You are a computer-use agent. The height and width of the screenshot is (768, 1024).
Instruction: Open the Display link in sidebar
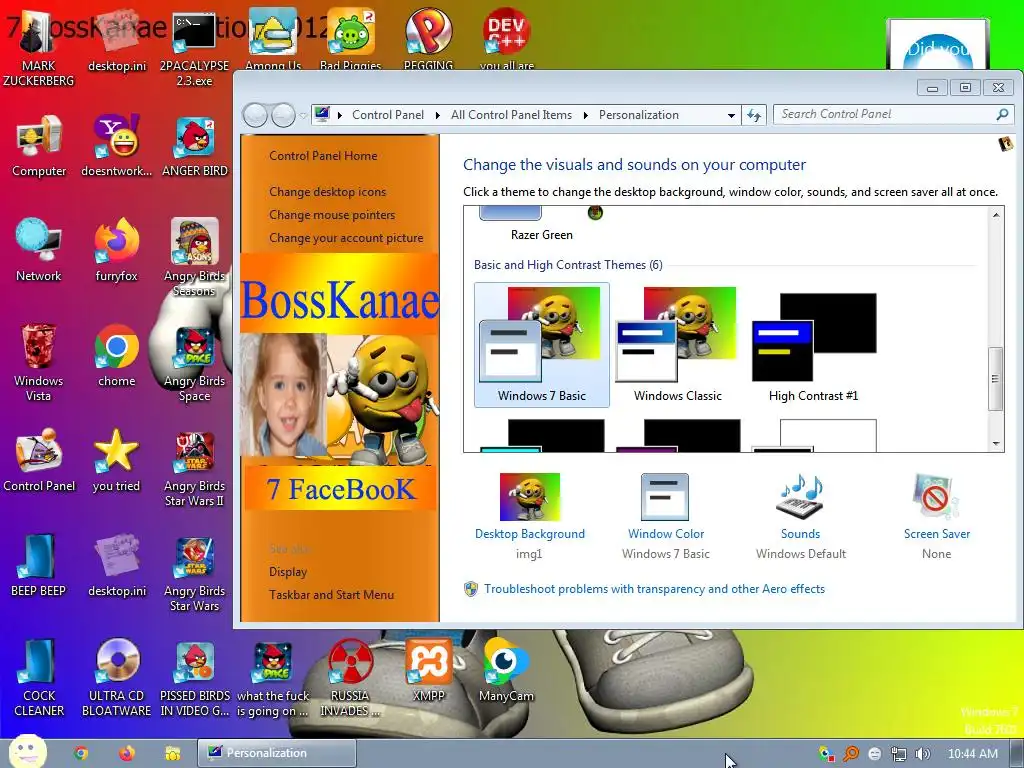click(x=288, y=571)
